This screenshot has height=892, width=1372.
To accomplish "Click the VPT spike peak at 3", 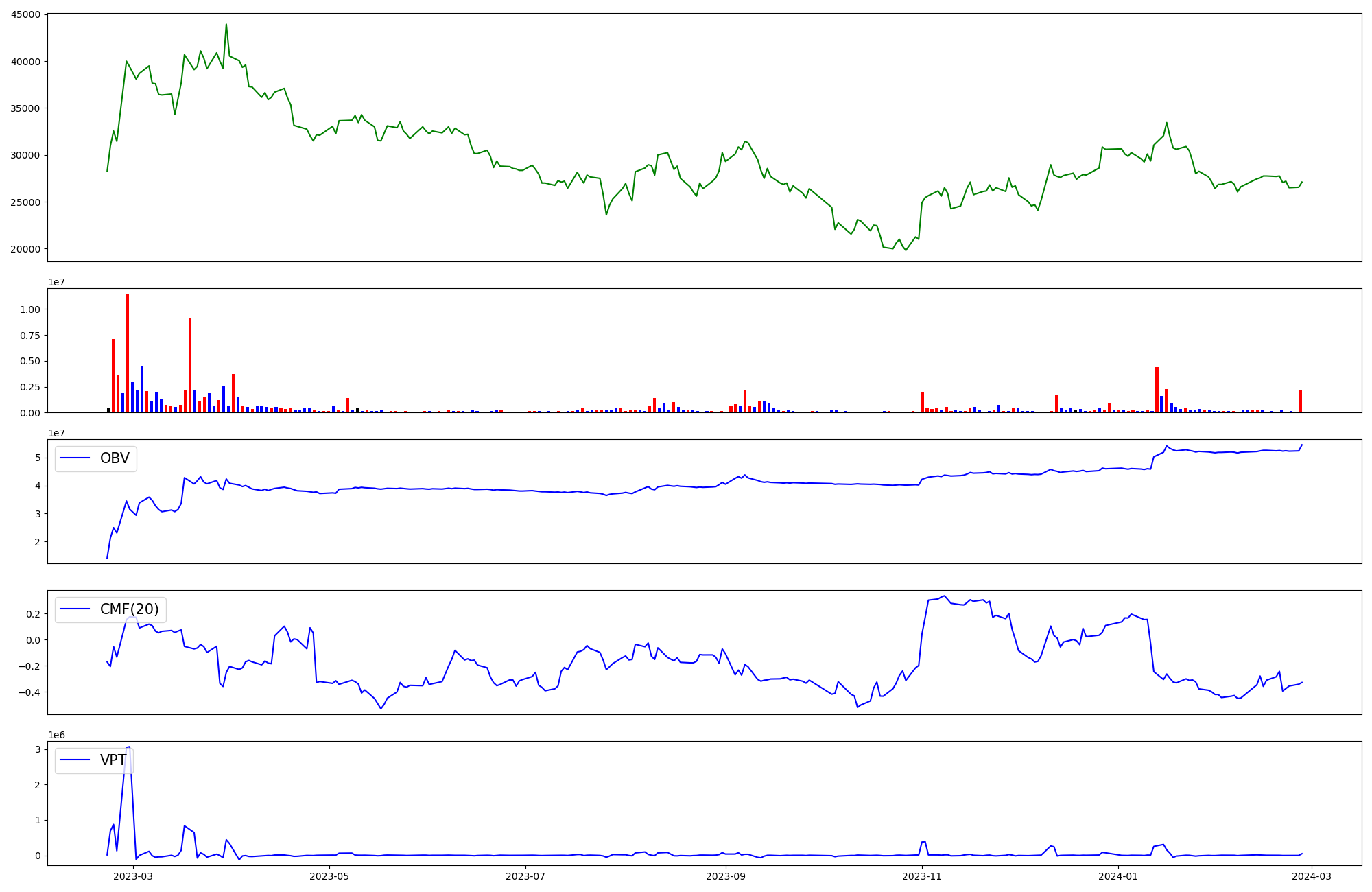I will click(x=128, y=747).
